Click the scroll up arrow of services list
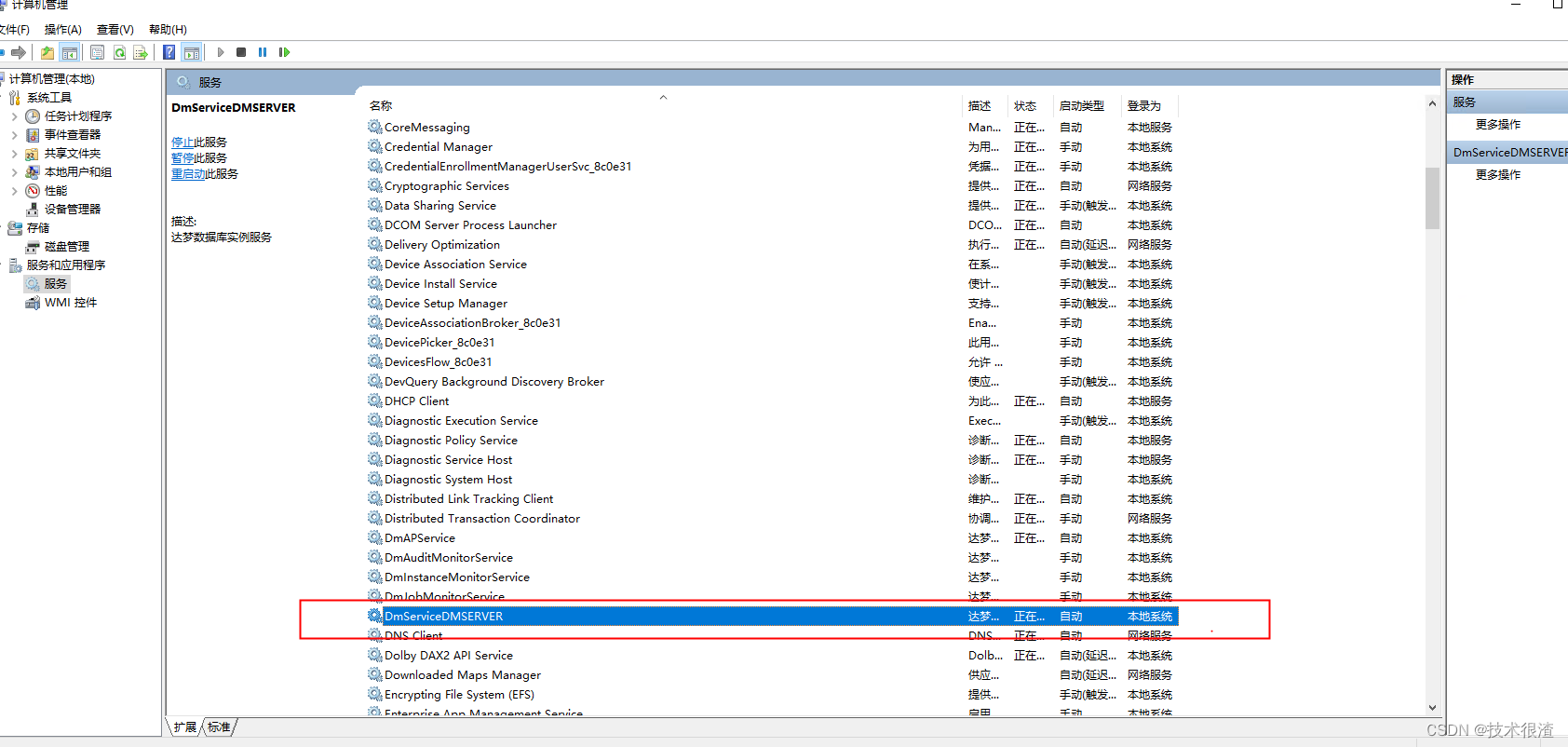1568x747 pixels. click(x=1432, y=103)
